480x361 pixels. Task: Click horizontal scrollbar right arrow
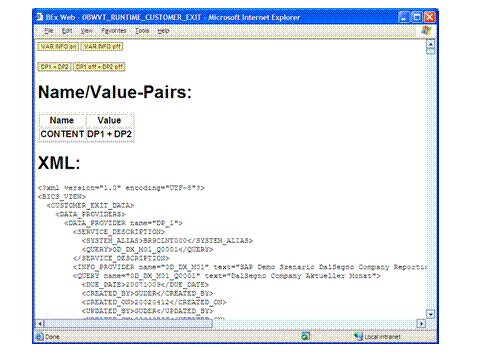(421, 323)
